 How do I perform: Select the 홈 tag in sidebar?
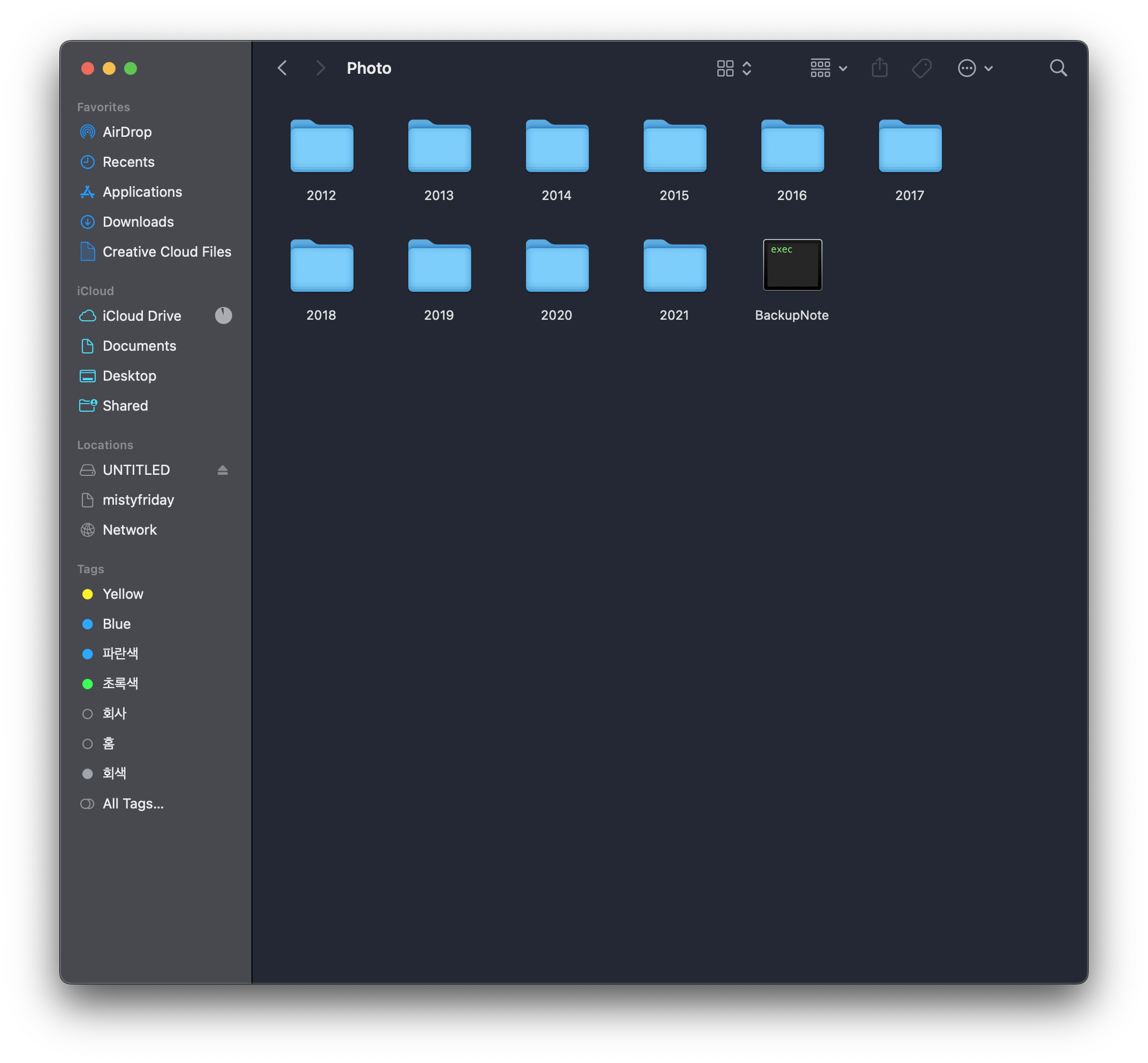pos(108,744)
